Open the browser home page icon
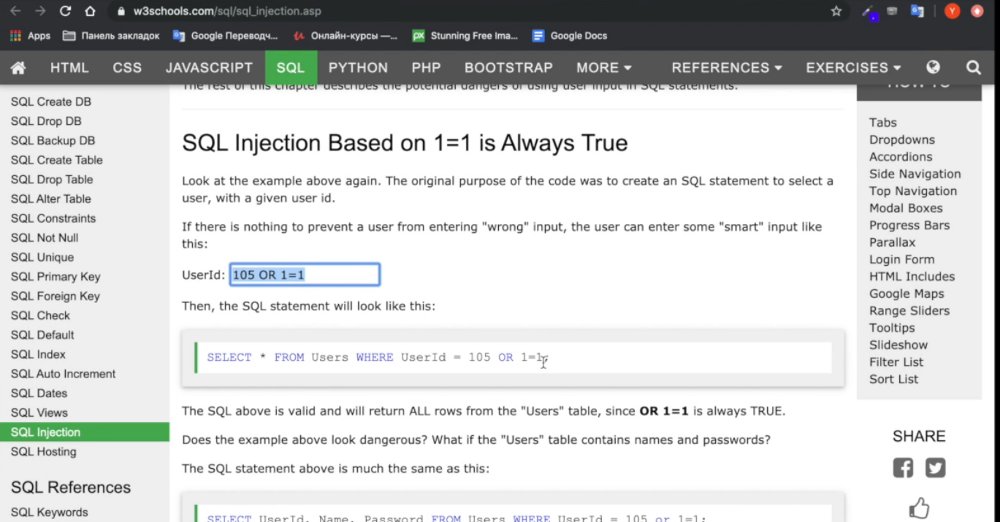The height and width of the screenshot is (522, 1000). coord(90,11)
